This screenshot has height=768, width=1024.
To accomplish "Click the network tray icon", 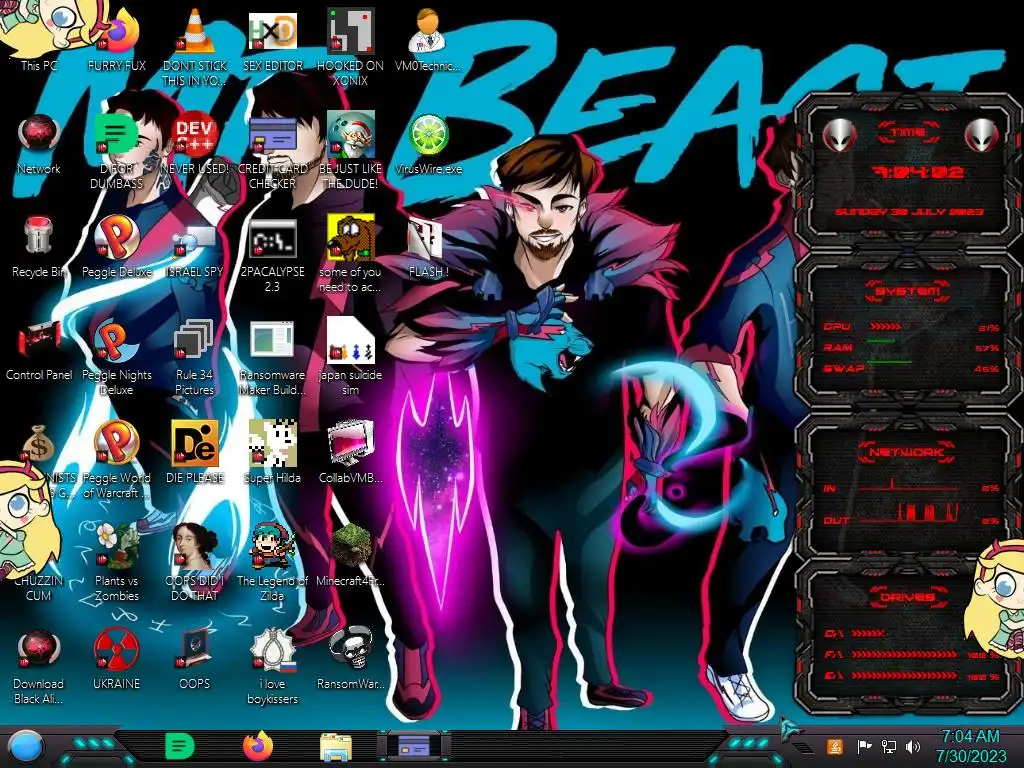I will [889, 746].
